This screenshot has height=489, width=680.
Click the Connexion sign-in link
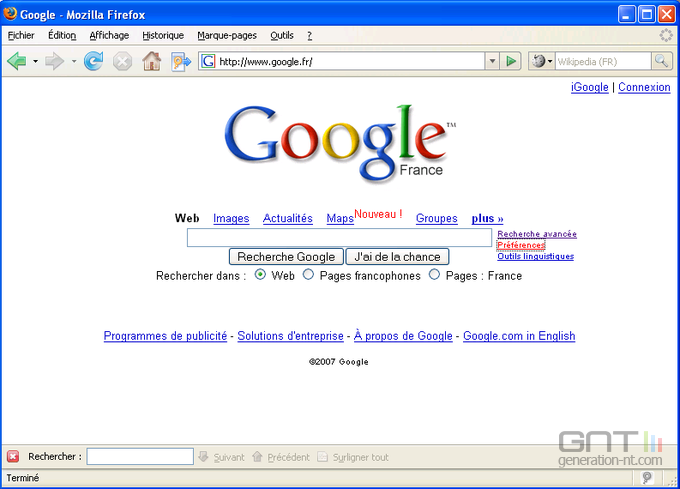(644, 87)
